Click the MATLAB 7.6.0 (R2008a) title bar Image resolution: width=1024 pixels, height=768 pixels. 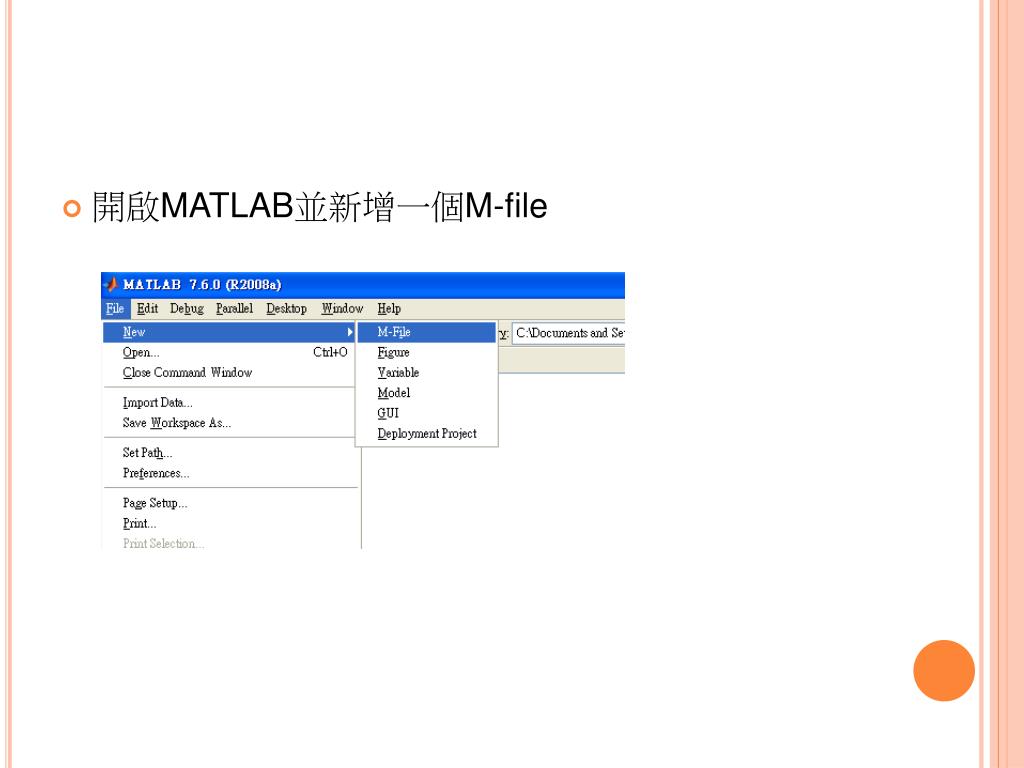pos(363,285)
